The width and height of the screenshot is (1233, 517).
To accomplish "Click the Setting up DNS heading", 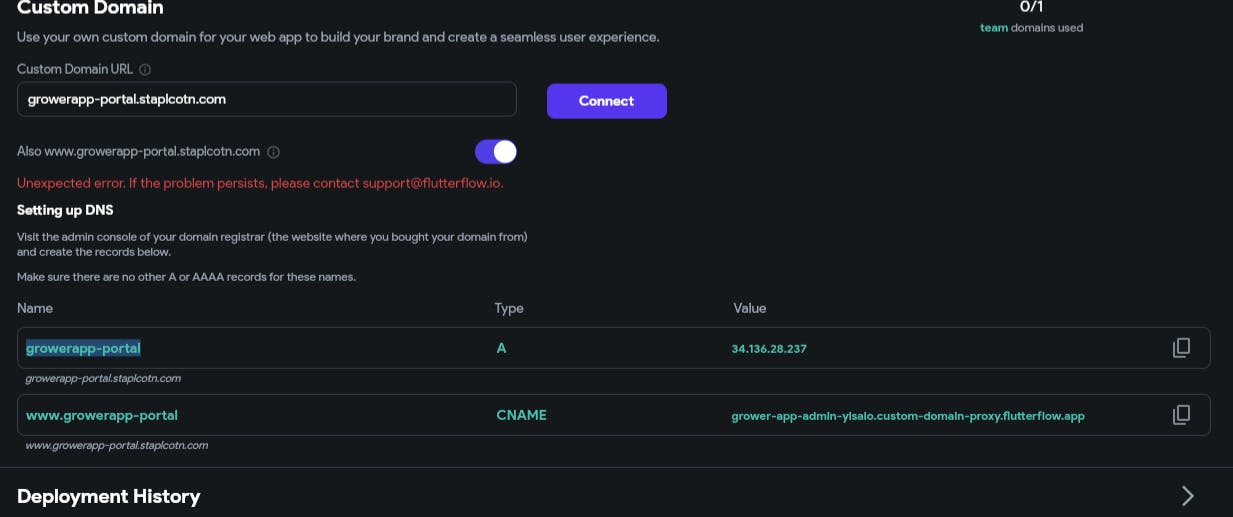I will 65,210.
